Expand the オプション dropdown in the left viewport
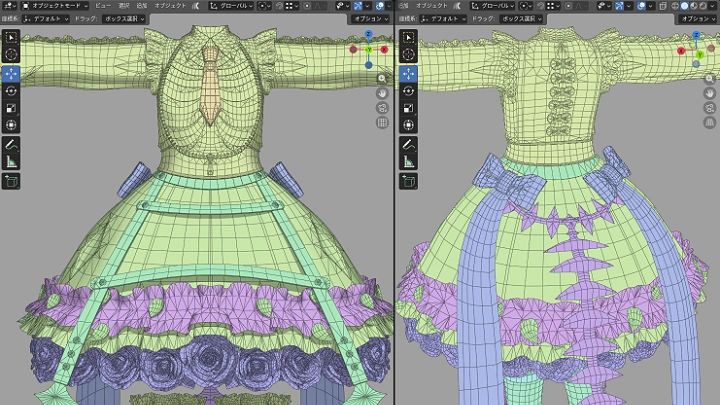720x405 pixels. tap(371, 19)
